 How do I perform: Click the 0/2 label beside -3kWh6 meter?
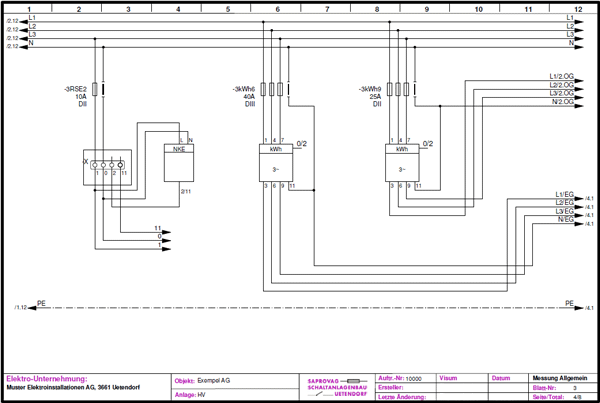point(302,144)
